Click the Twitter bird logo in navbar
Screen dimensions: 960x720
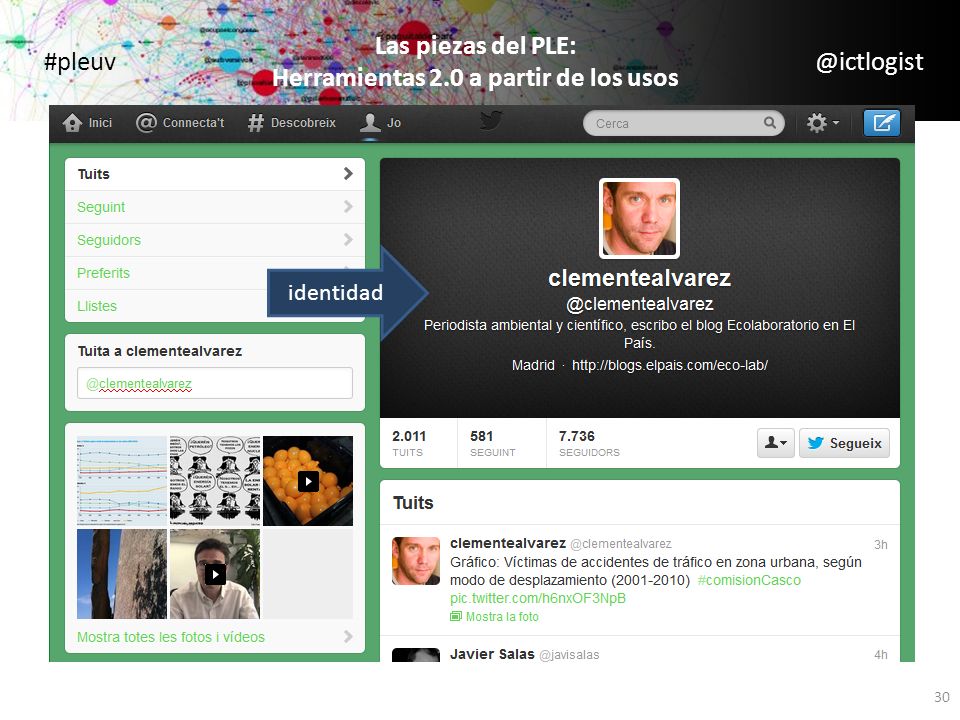point(490,120)
